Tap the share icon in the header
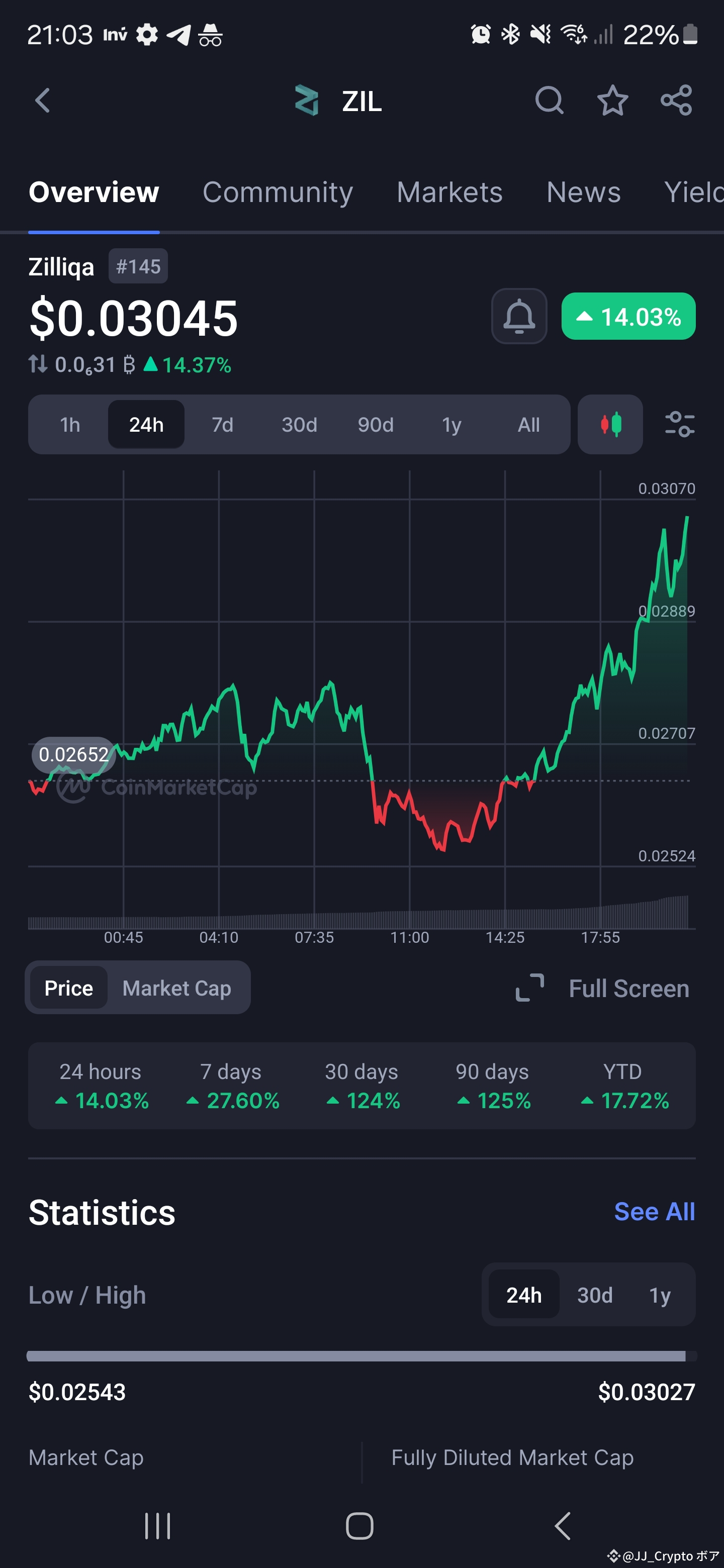The width and height of the screenshot is (724, 1568). click(677, 101)
